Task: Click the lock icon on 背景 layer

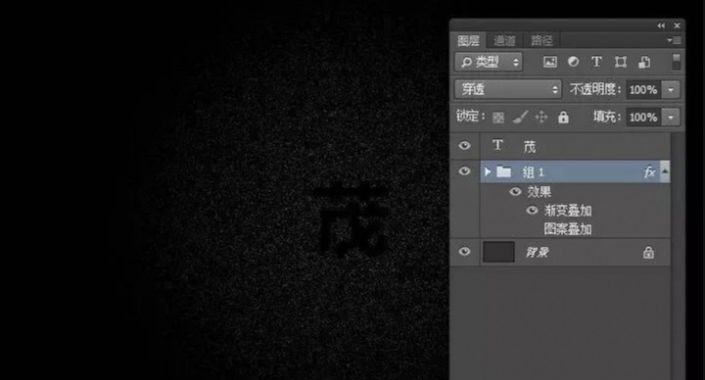Action: [x=648, y=252]
